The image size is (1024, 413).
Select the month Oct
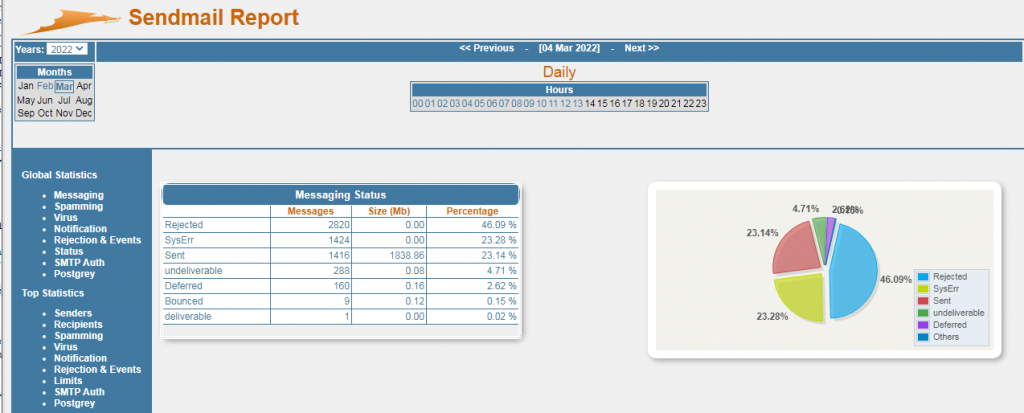[45, 113]
